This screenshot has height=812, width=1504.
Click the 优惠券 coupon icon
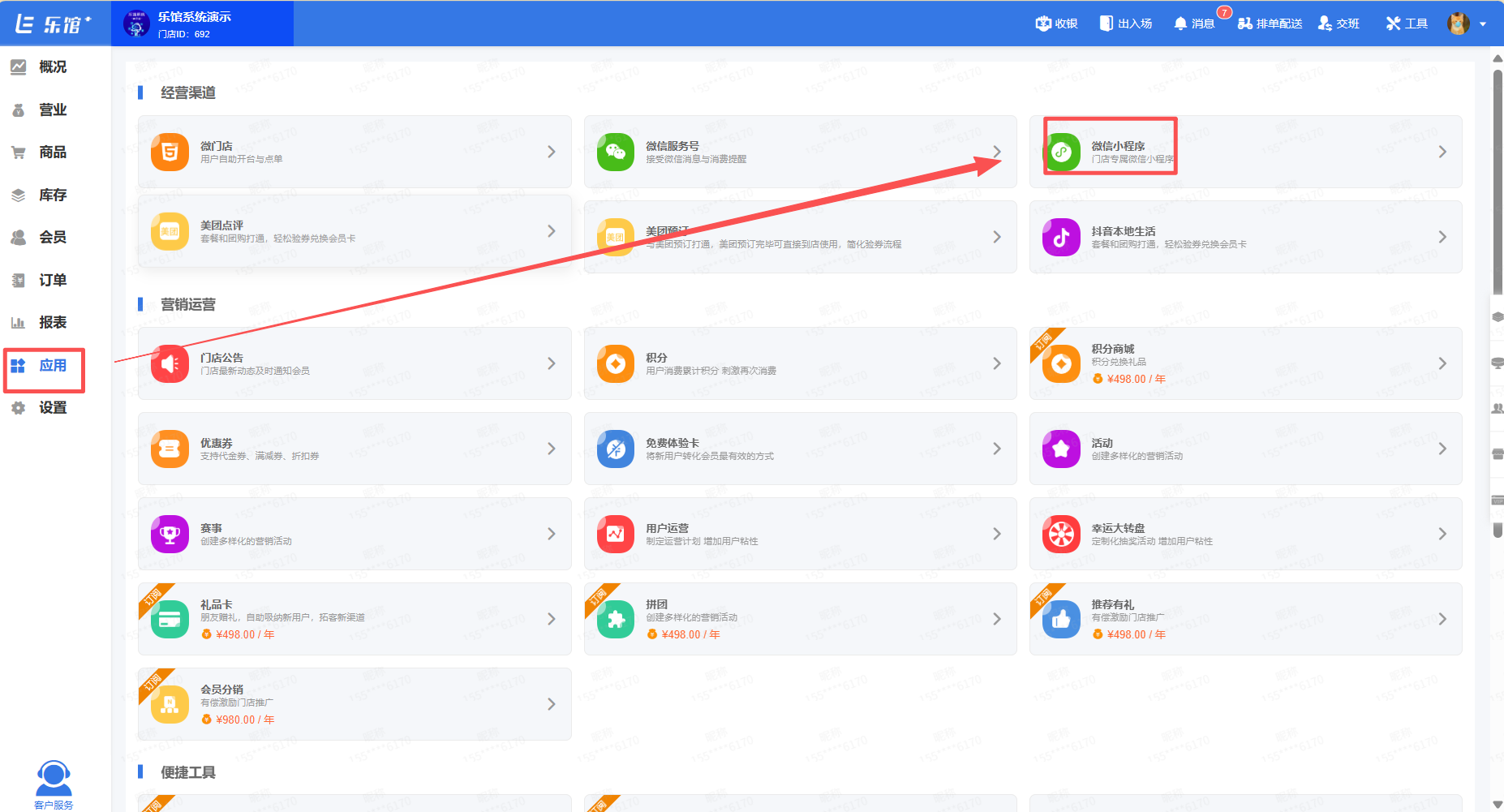click(170, 449)
